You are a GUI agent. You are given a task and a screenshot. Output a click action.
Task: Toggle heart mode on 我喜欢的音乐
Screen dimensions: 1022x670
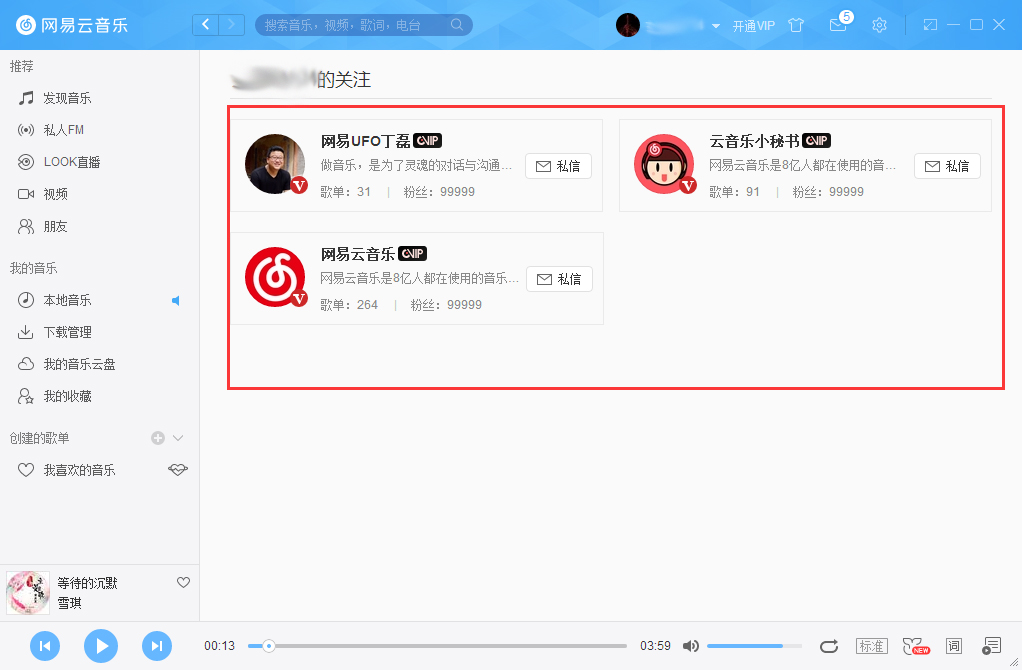(x=177, y=469)
